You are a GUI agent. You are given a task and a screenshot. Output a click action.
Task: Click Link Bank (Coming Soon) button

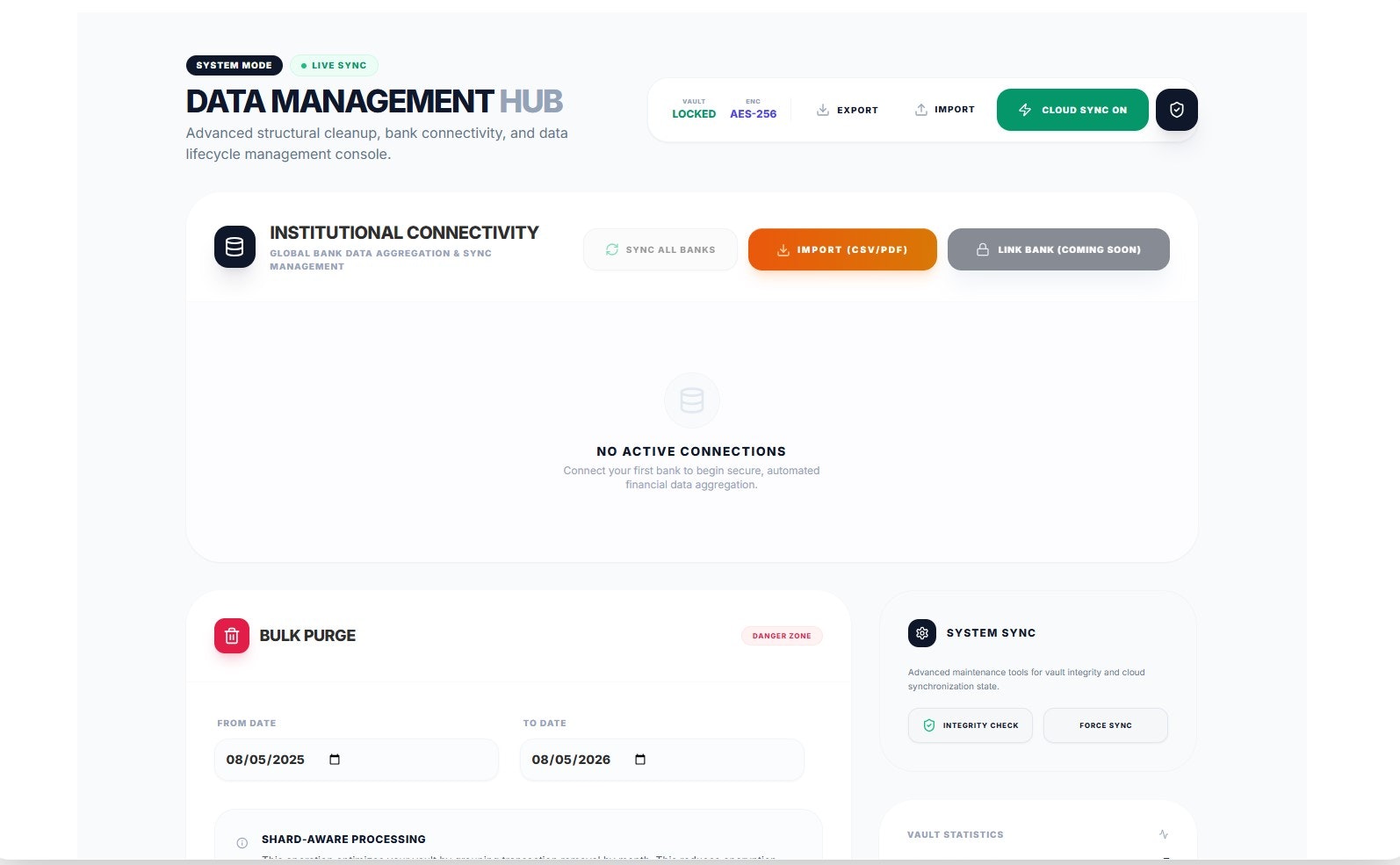(1058, 249)
